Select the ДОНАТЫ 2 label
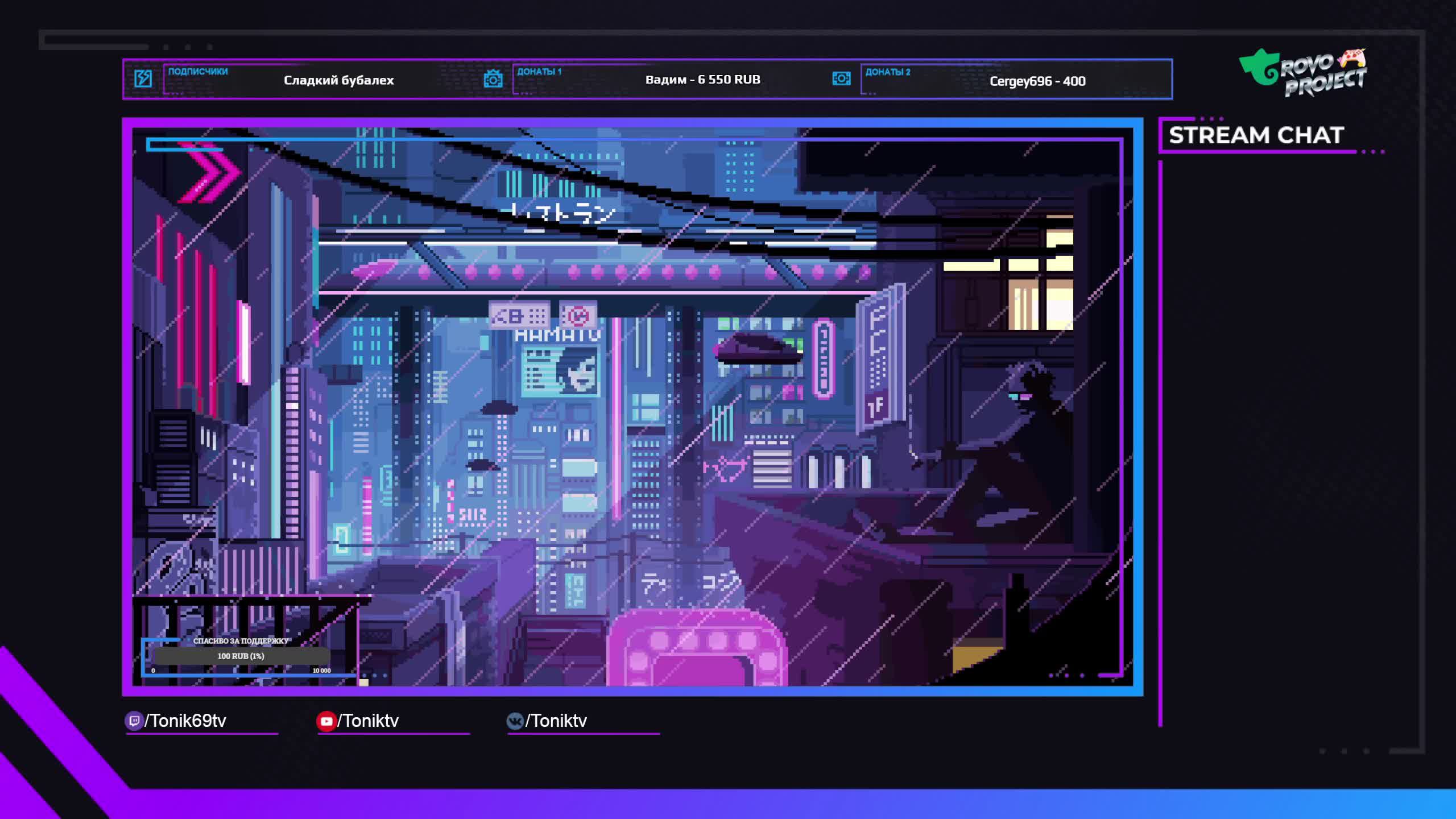The image size is (1456, 819). click(x=887, y=72)
